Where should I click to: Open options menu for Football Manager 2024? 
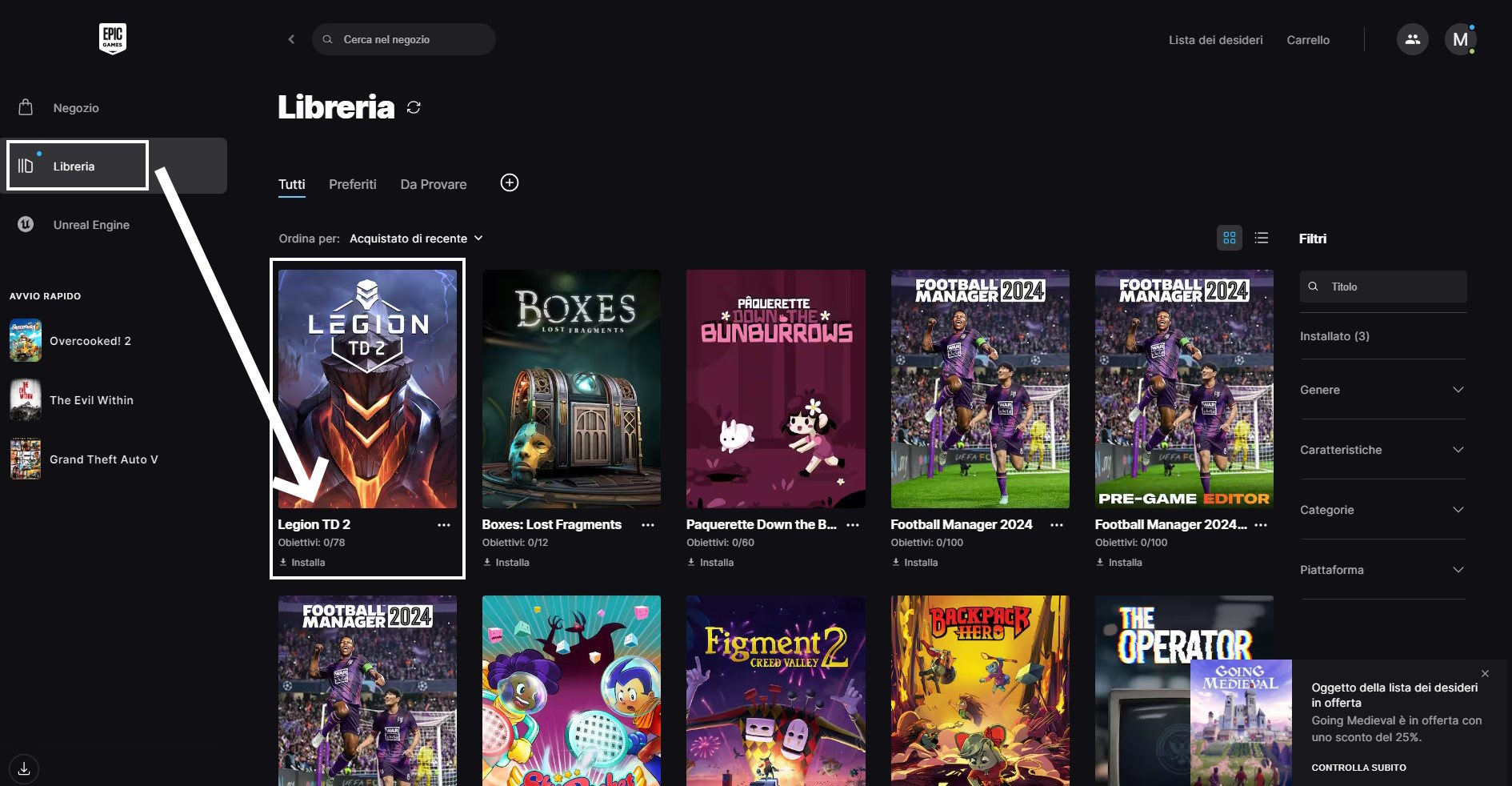[1057, 525]
